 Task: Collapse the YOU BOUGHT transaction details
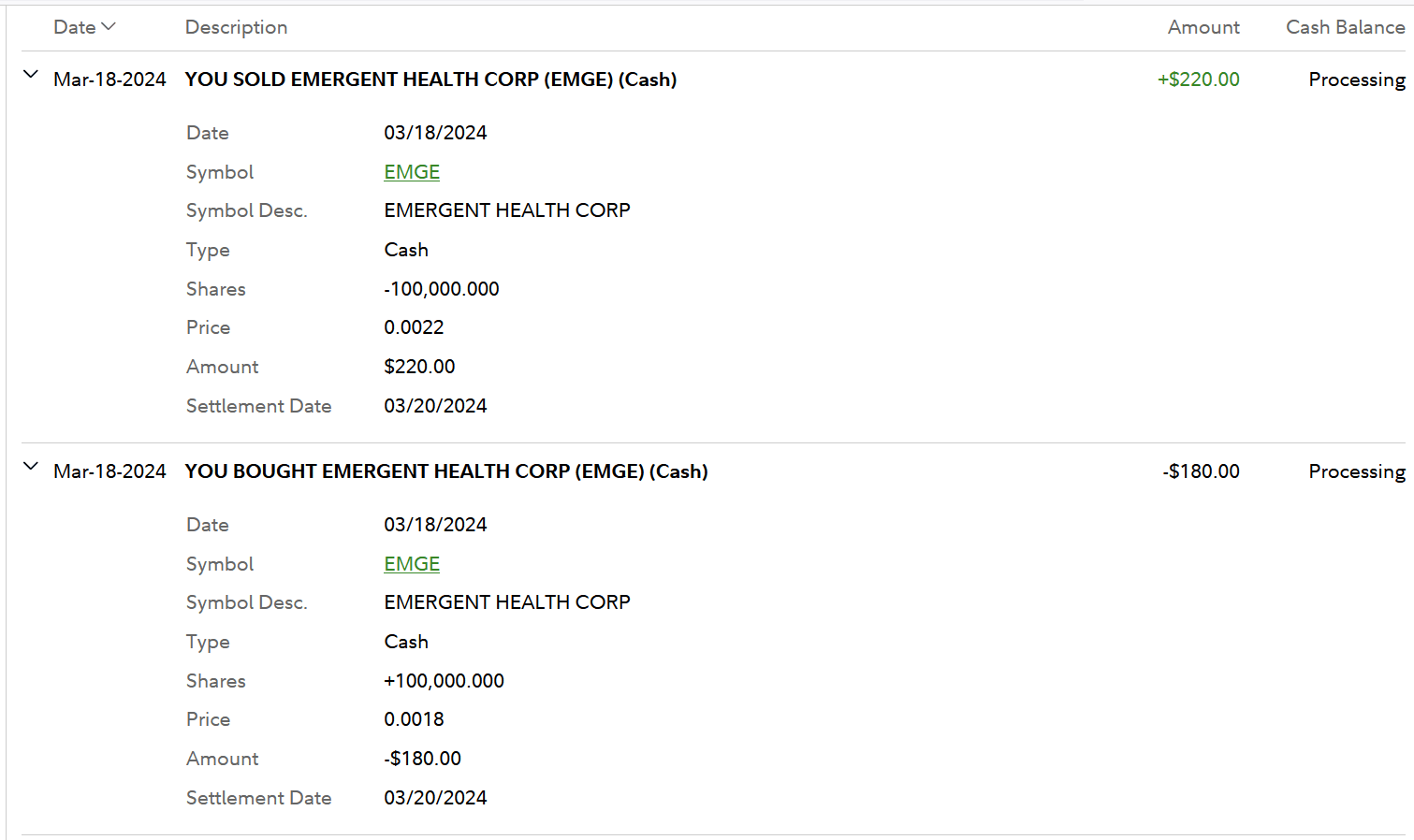[31, 467]
